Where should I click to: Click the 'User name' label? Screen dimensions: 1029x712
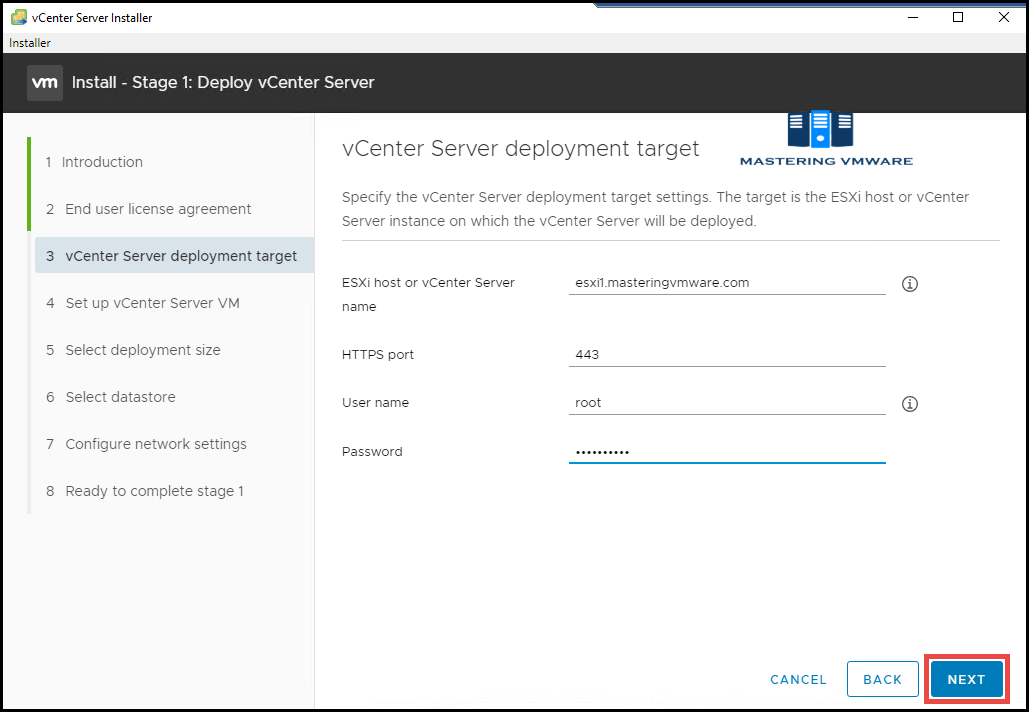click(375, 403)
